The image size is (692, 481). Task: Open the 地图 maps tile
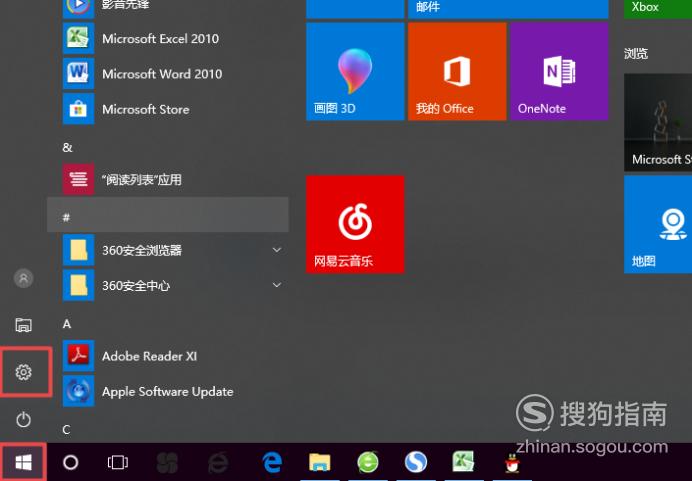point(658,224)
